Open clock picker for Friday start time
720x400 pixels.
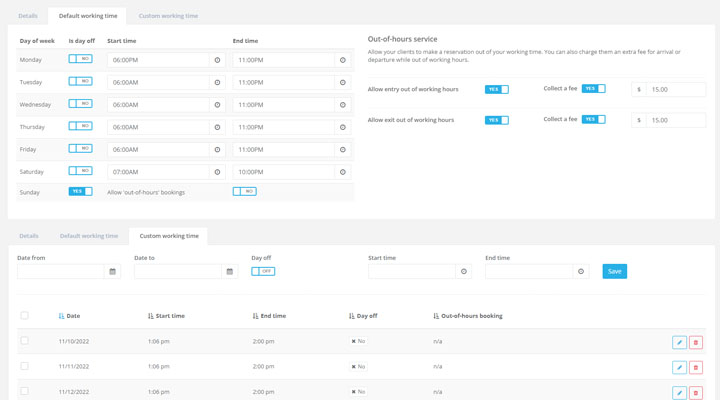pyautogui.click(x=217, y=150)
